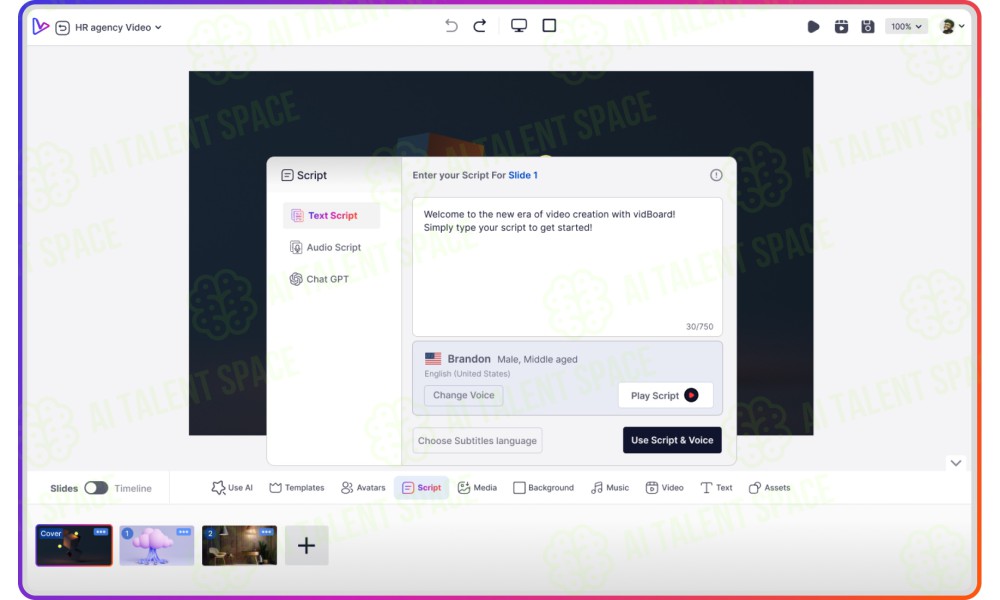Open the Text tool
1000x600 pixels.
716,488
